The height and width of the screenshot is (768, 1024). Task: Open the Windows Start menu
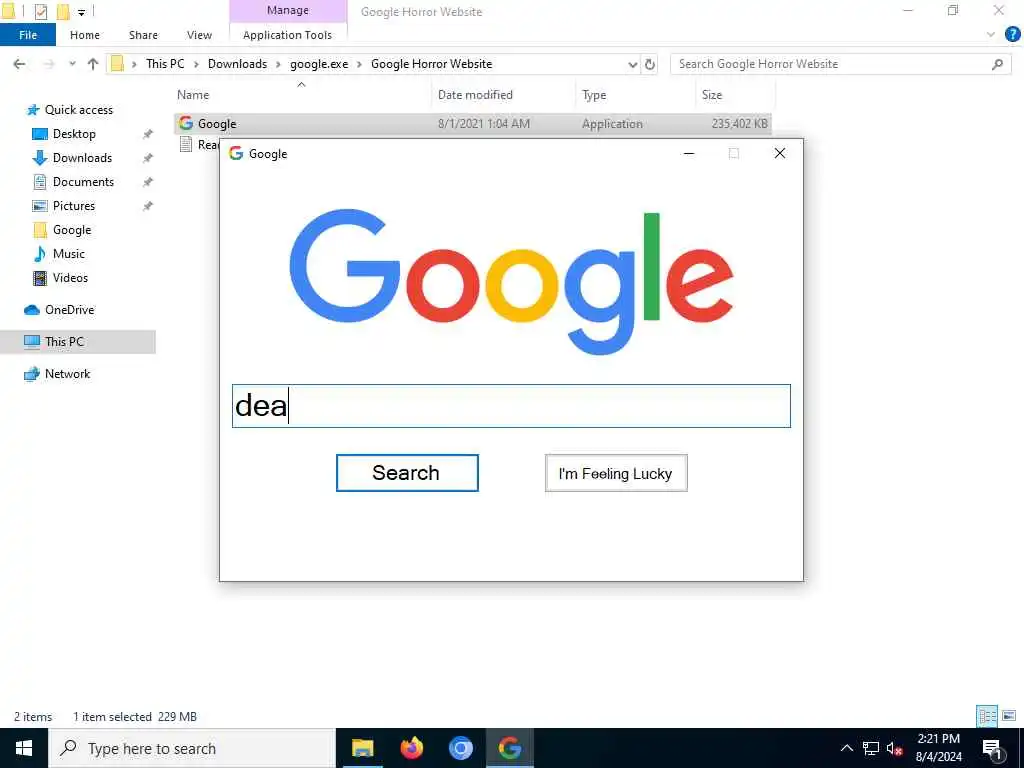[24, 748]
